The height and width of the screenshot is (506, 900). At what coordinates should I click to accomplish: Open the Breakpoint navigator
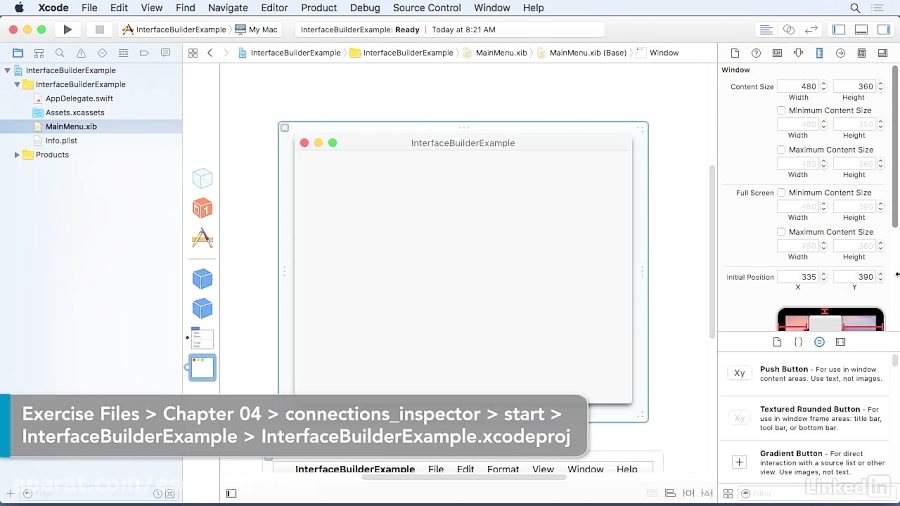coord(144,53)
